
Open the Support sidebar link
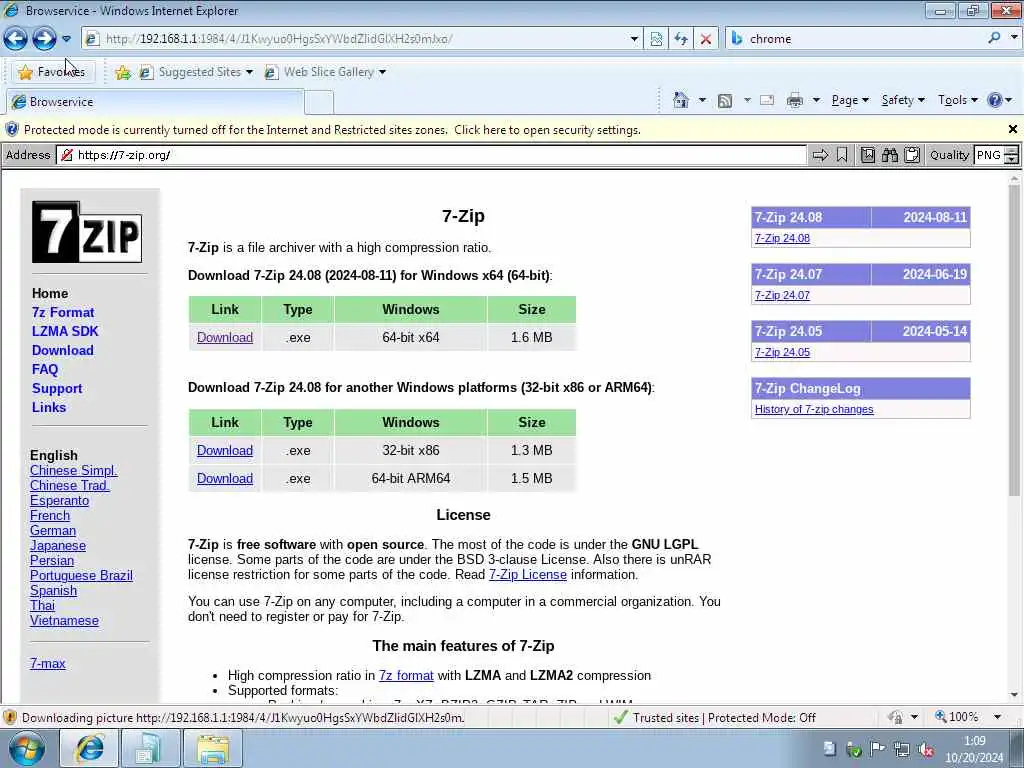point(57,389)
